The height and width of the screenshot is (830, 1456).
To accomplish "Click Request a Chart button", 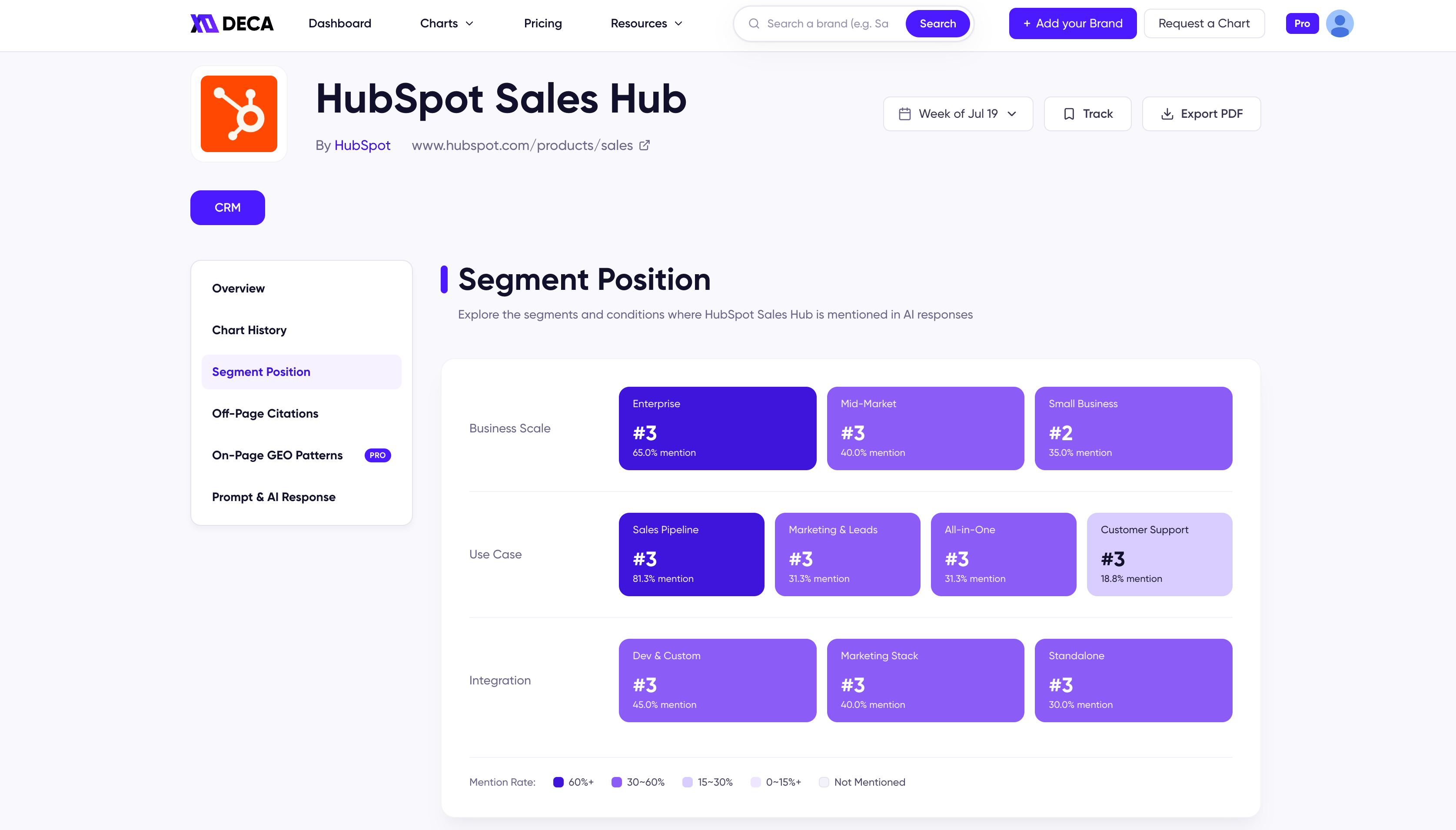I will [x=1204, y=23].
